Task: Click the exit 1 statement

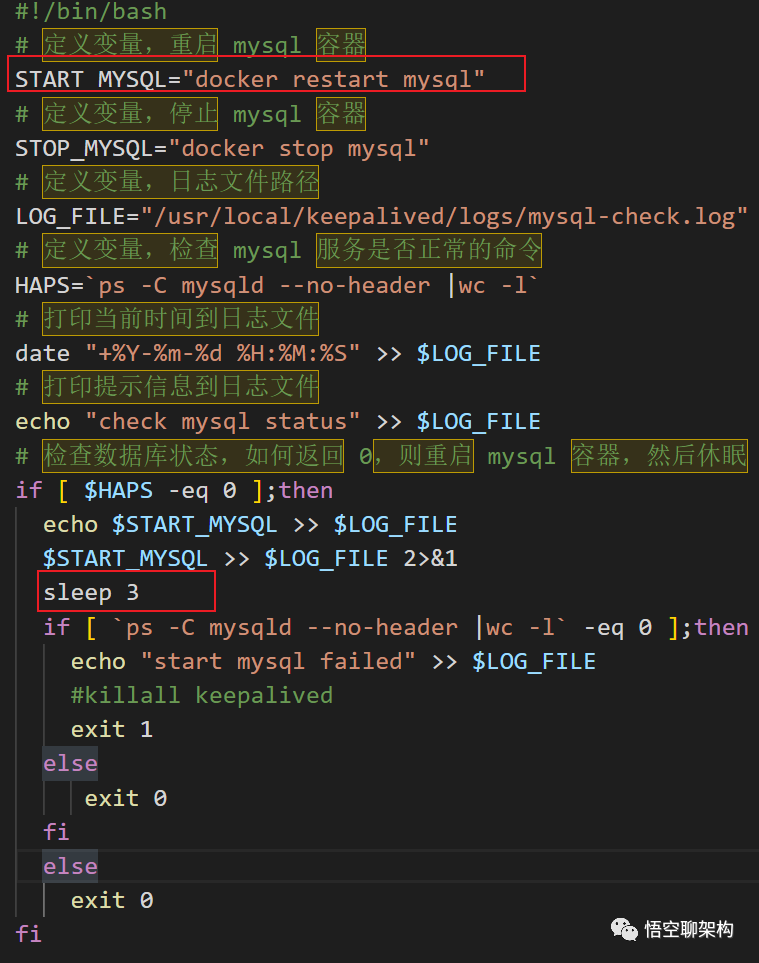Action: (111, 730)
